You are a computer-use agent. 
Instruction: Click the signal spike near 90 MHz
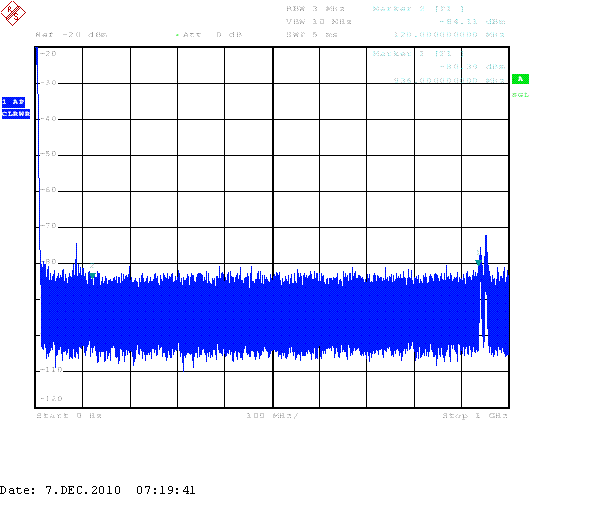point(76,255)
